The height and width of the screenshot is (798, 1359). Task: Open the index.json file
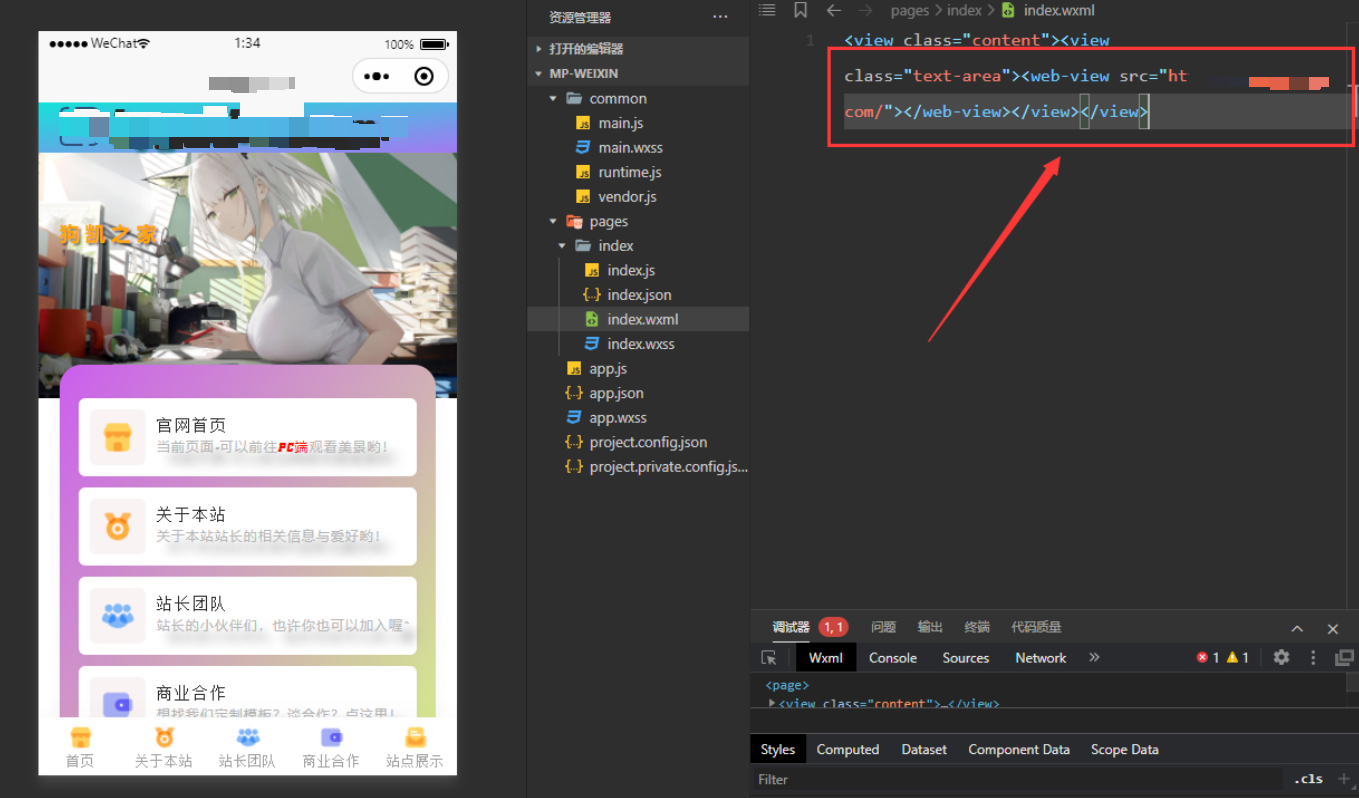[x=639, y=295]
